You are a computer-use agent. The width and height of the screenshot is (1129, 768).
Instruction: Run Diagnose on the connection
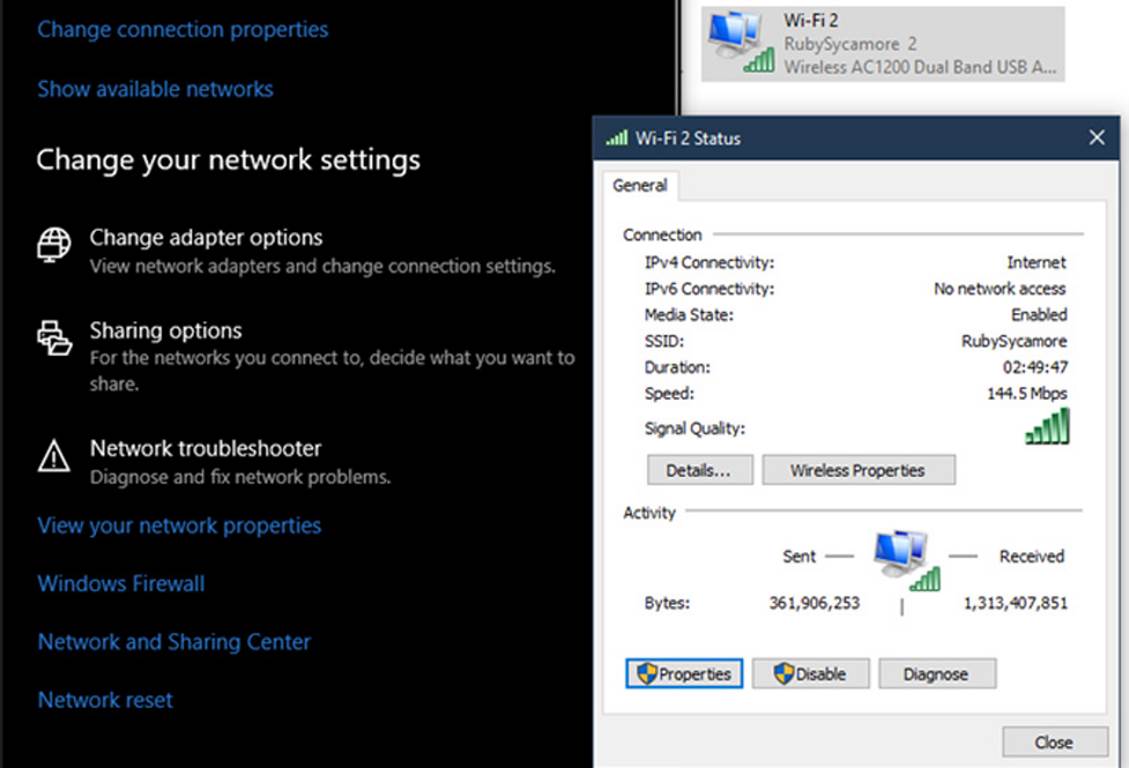(936, 674)
